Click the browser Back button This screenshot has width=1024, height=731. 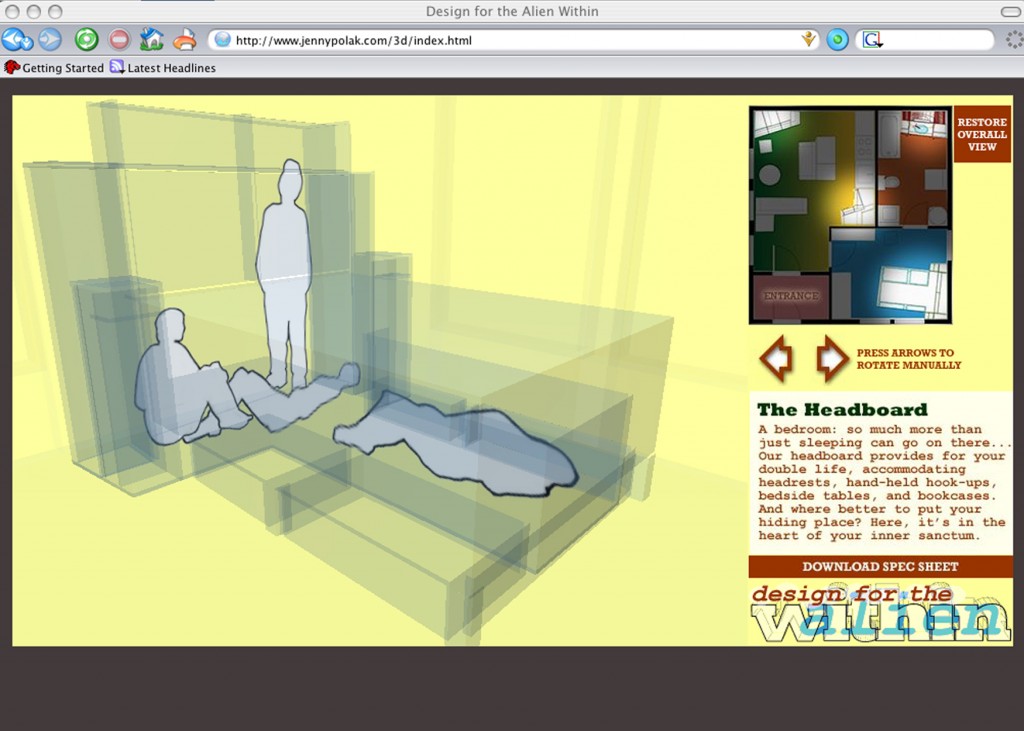click(16, 40)
